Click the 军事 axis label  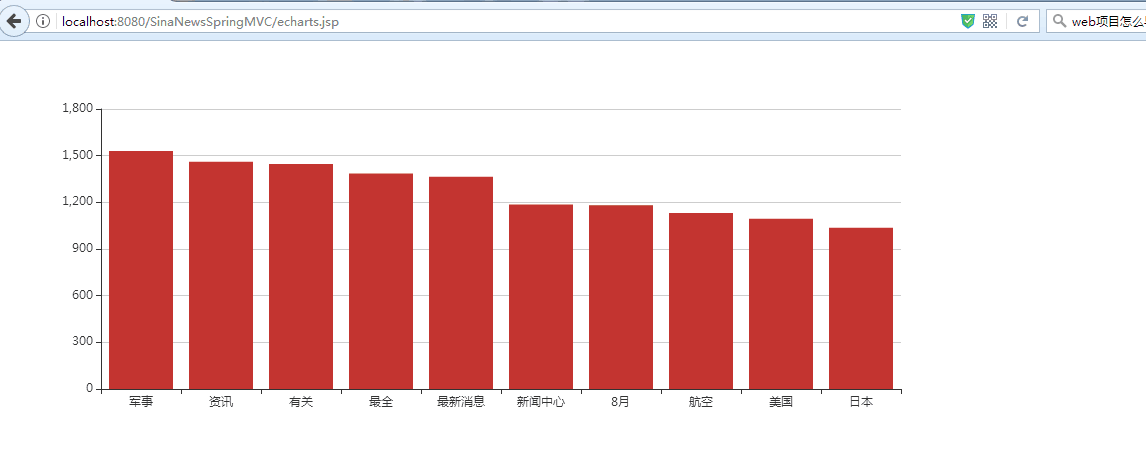pos(141,402)
